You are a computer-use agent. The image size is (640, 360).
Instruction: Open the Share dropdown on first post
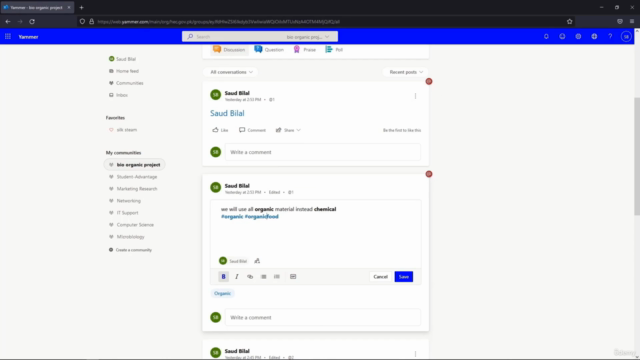pyautogui.click(x=288, y=130)
